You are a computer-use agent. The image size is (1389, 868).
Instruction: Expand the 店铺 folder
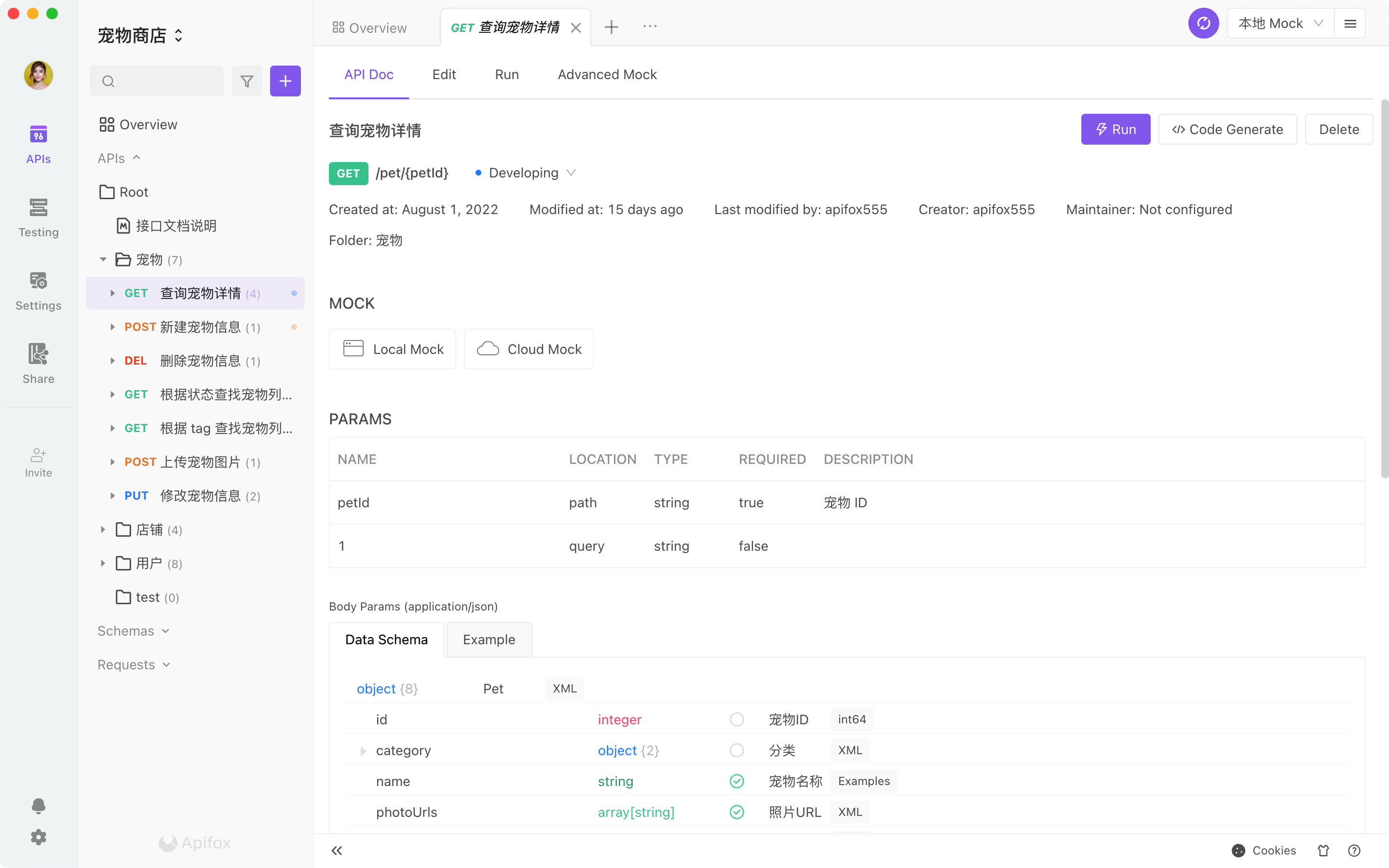point(103,529)
